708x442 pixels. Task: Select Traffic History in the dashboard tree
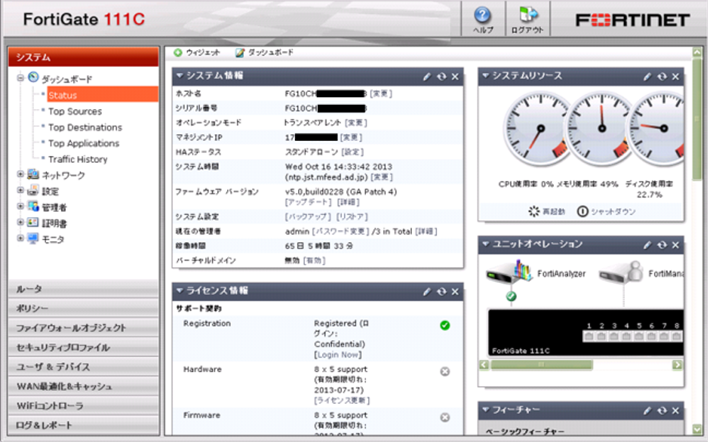[x=78, y=159]
